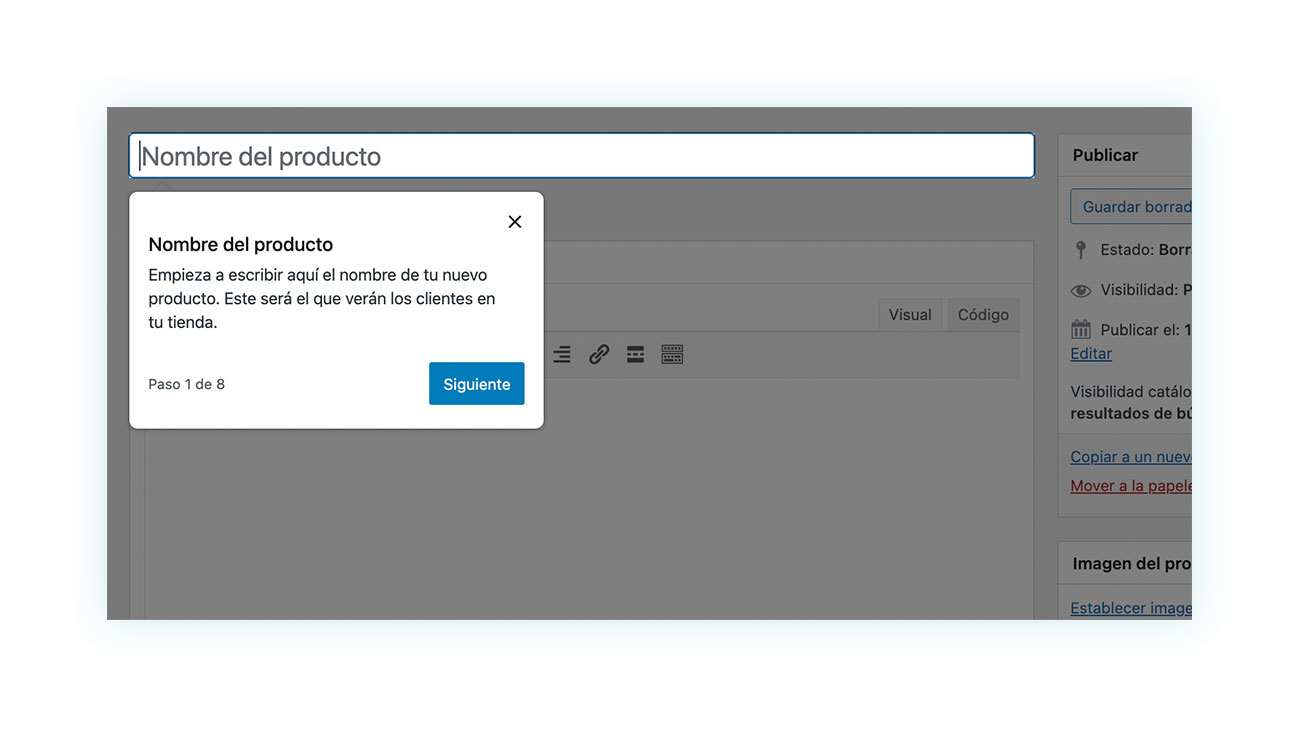The image size is (1300, 738).
Task: Click Guardar borrador button
Action: pos(1131,207)
